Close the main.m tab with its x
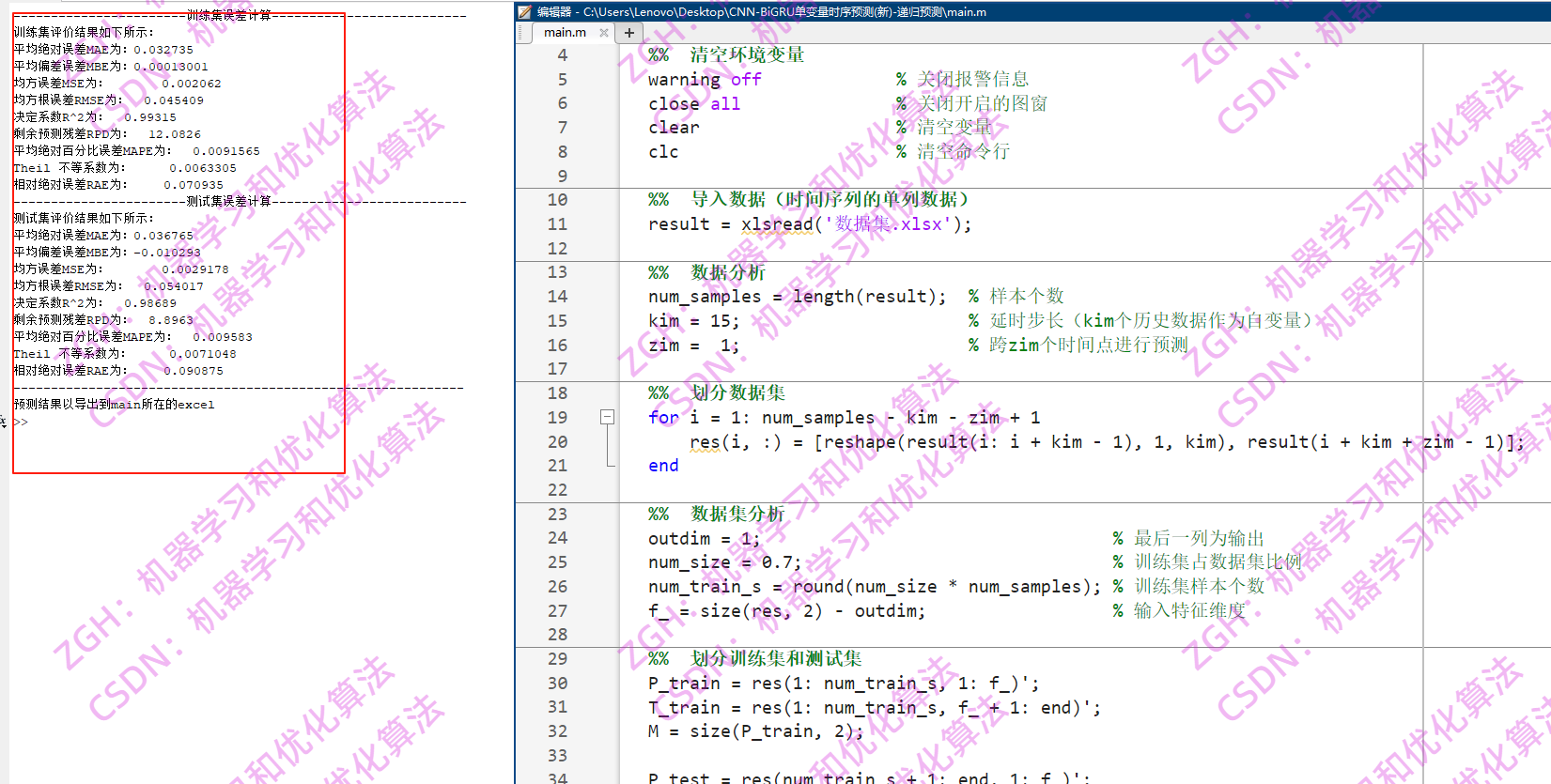 [604, 32]
